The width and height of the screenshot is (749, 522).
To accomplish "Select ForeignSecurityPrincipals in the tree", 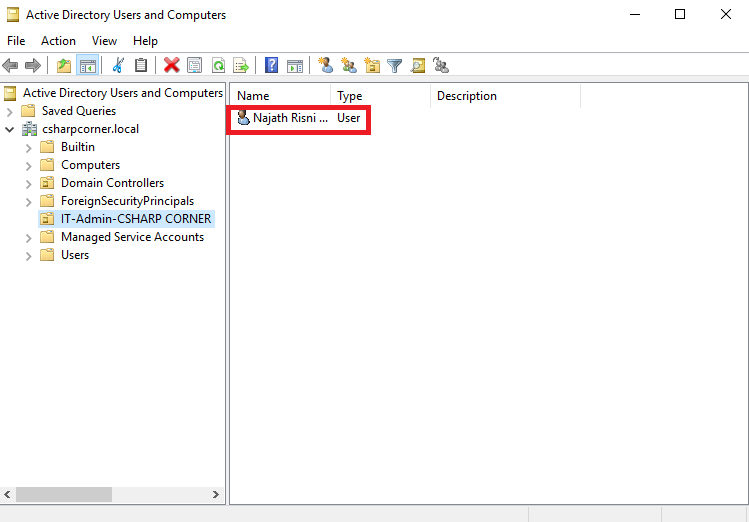I will 128,201.
